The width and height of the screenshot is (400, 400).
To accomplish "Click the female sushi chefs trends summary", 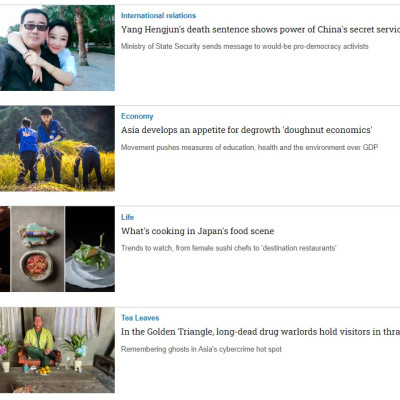I will pos(229,248).
